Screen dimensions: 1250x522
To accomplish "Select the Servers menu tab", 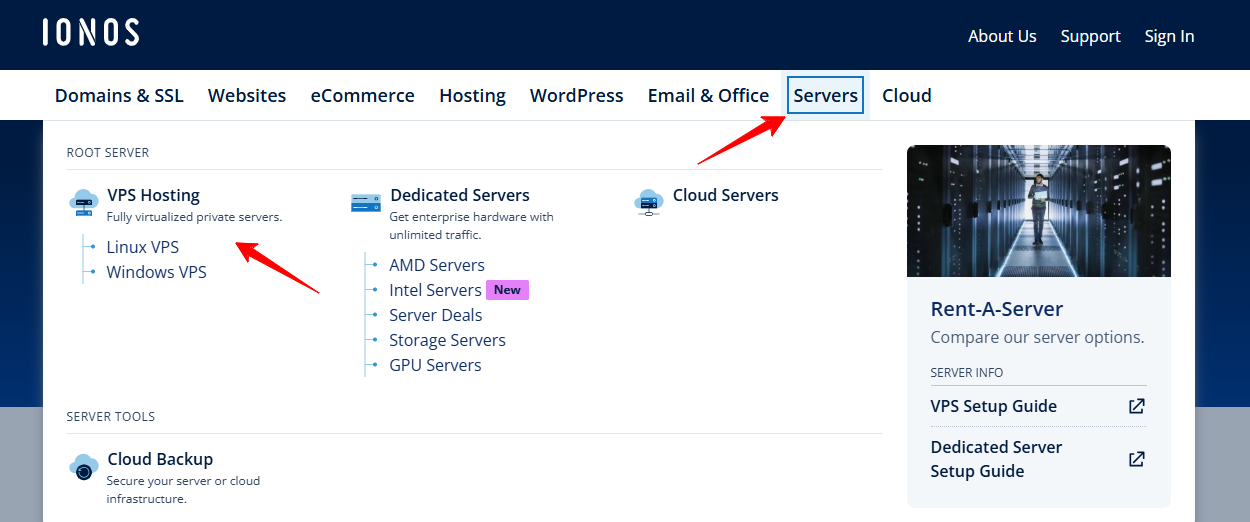I will [825, 95].
